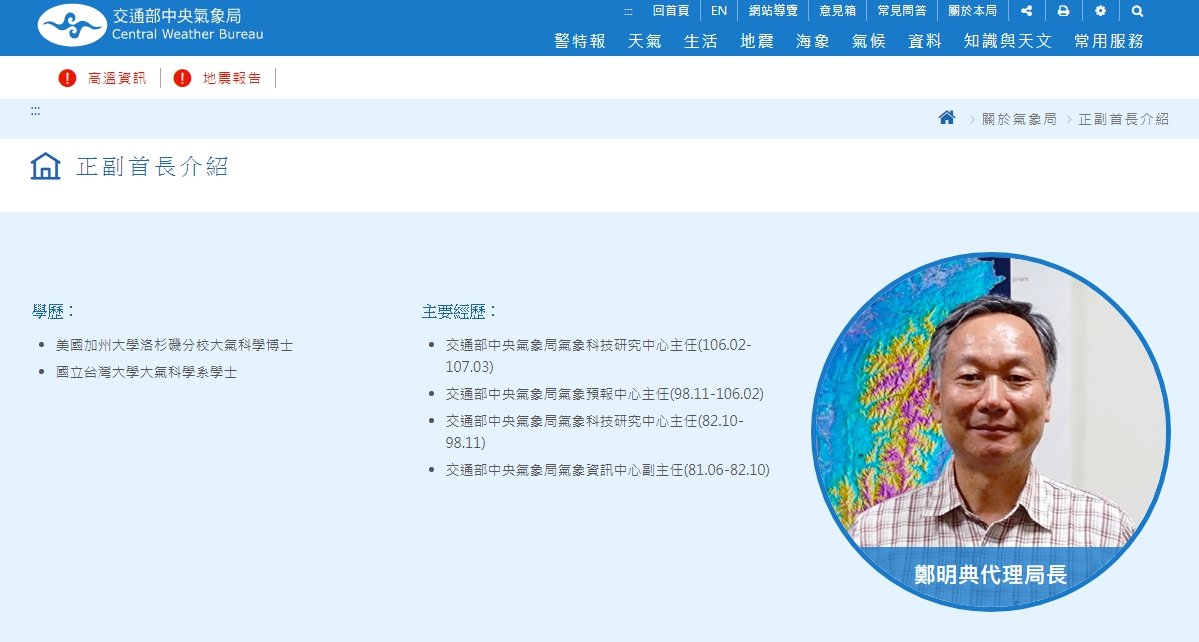Image resolution: width=1199 pixels, height=642 pixels.
Task: Click the print icon
Action: coord(1064,11)
